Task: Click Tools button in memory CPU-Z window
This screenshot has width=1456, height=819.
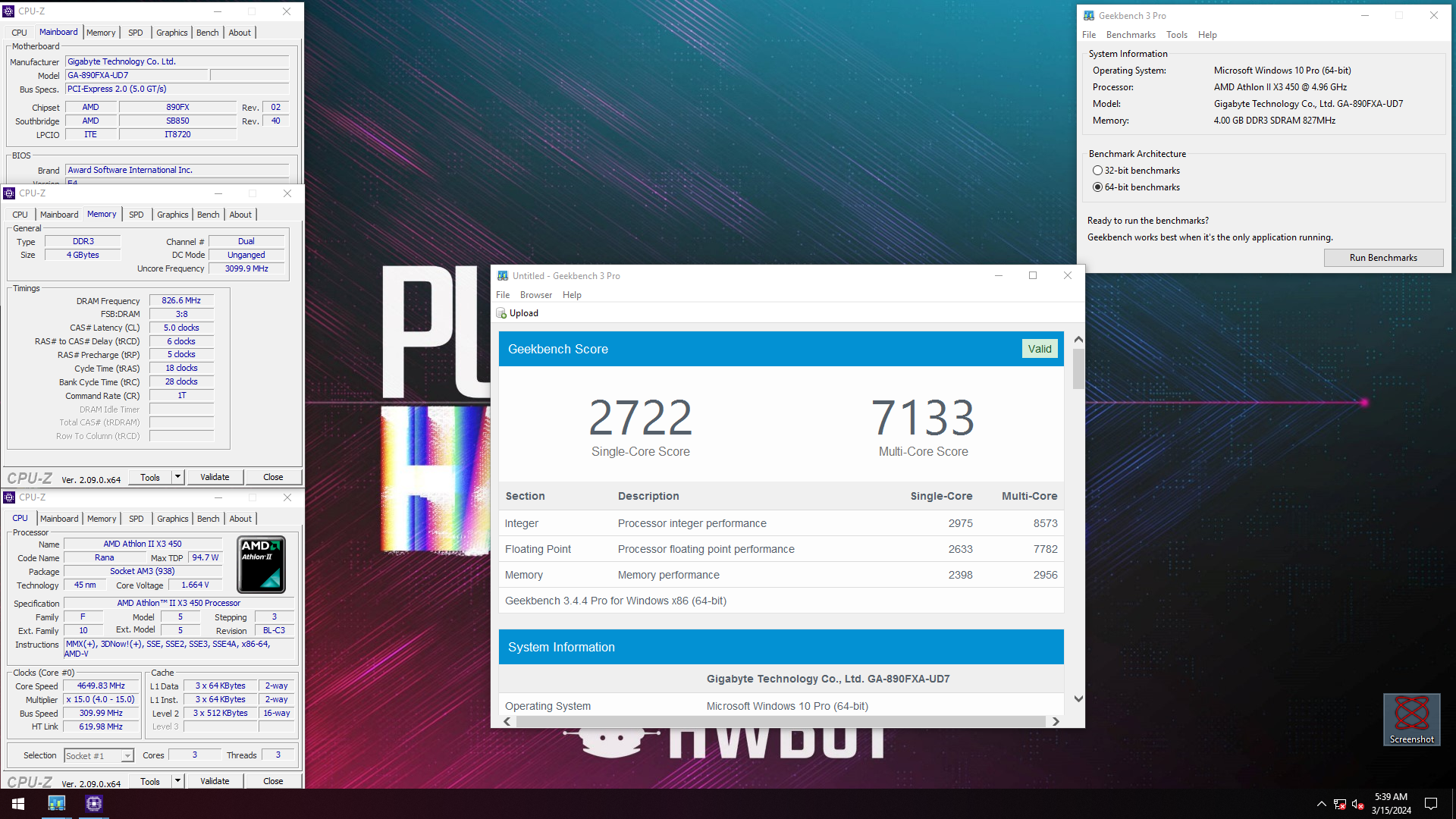Action: pos(150,477)
